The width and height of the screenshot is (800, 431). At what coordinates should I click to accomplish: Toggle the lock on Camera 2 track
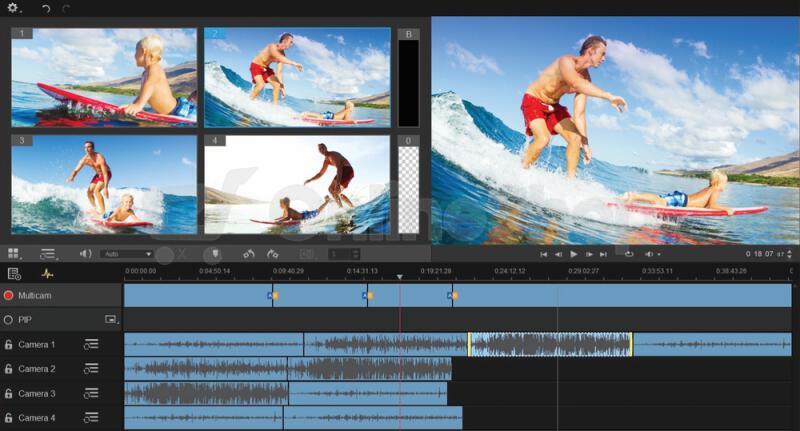coord(8,369)
